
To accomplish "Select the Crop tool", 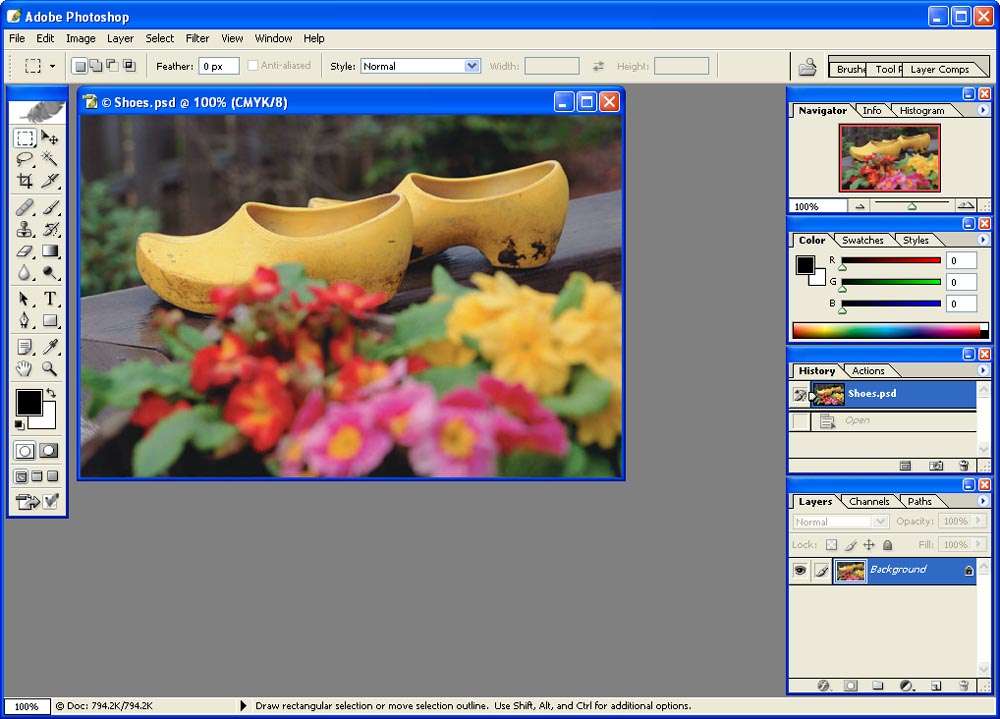I will coord(25,181).
